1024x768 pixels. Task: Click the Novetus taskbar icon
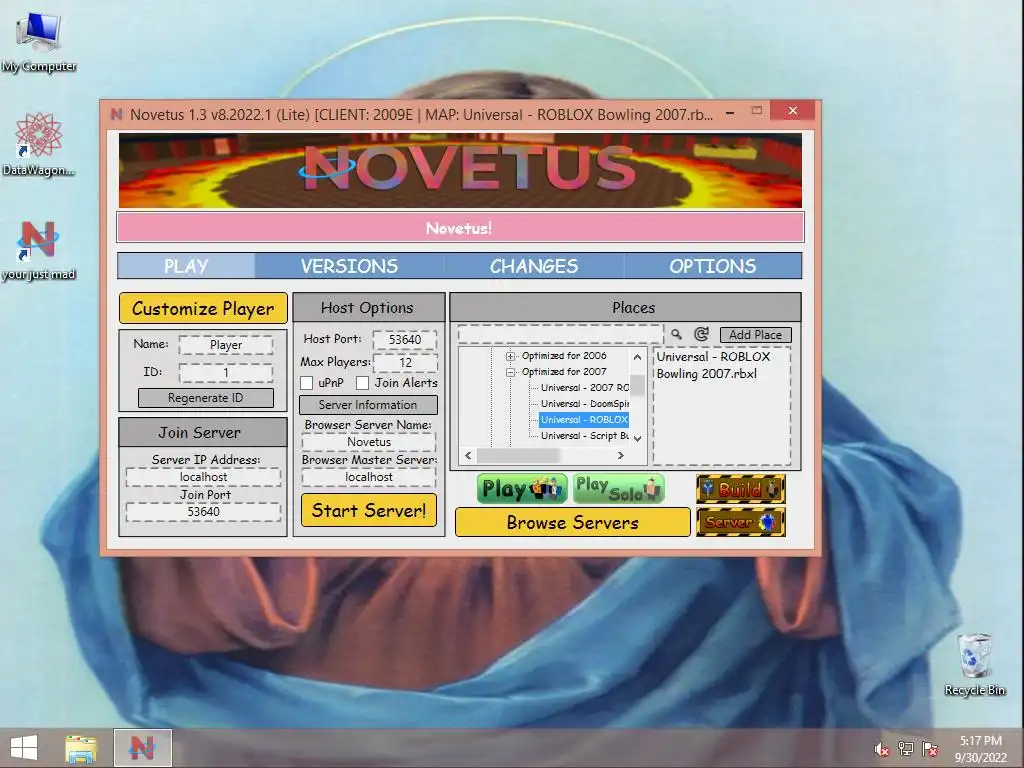click(142, 748)
